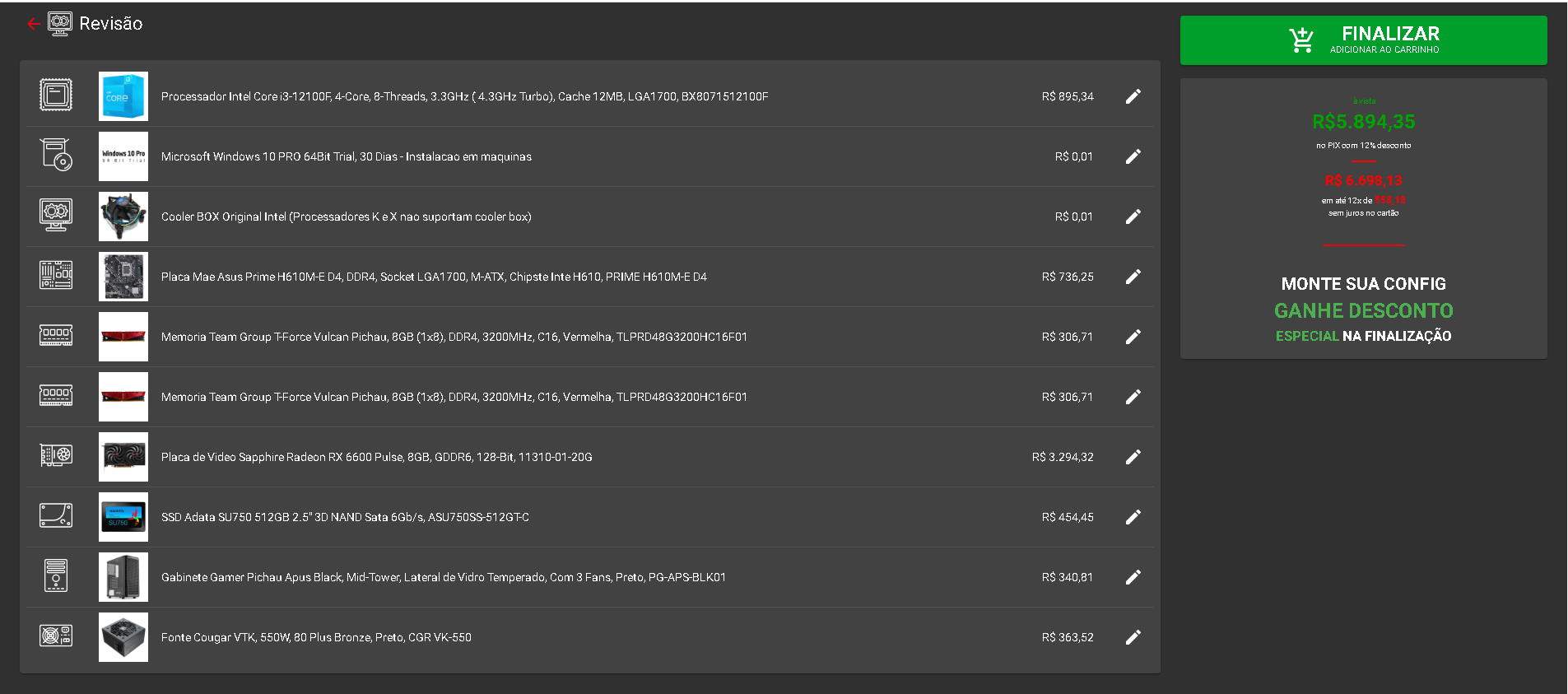The image size is (1568, 694).
Task: Click video card category icon in Radeon row
Action: tap(56, 455)
